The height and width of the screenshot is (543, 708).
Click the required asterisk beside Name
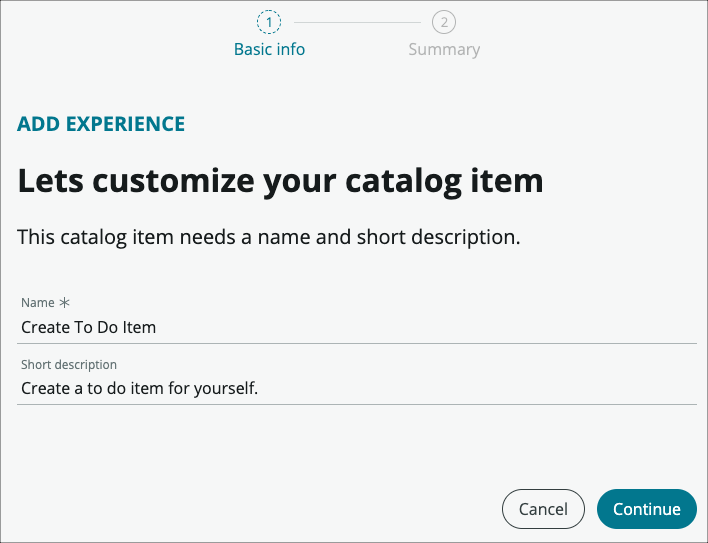click(x=66, y=302)
